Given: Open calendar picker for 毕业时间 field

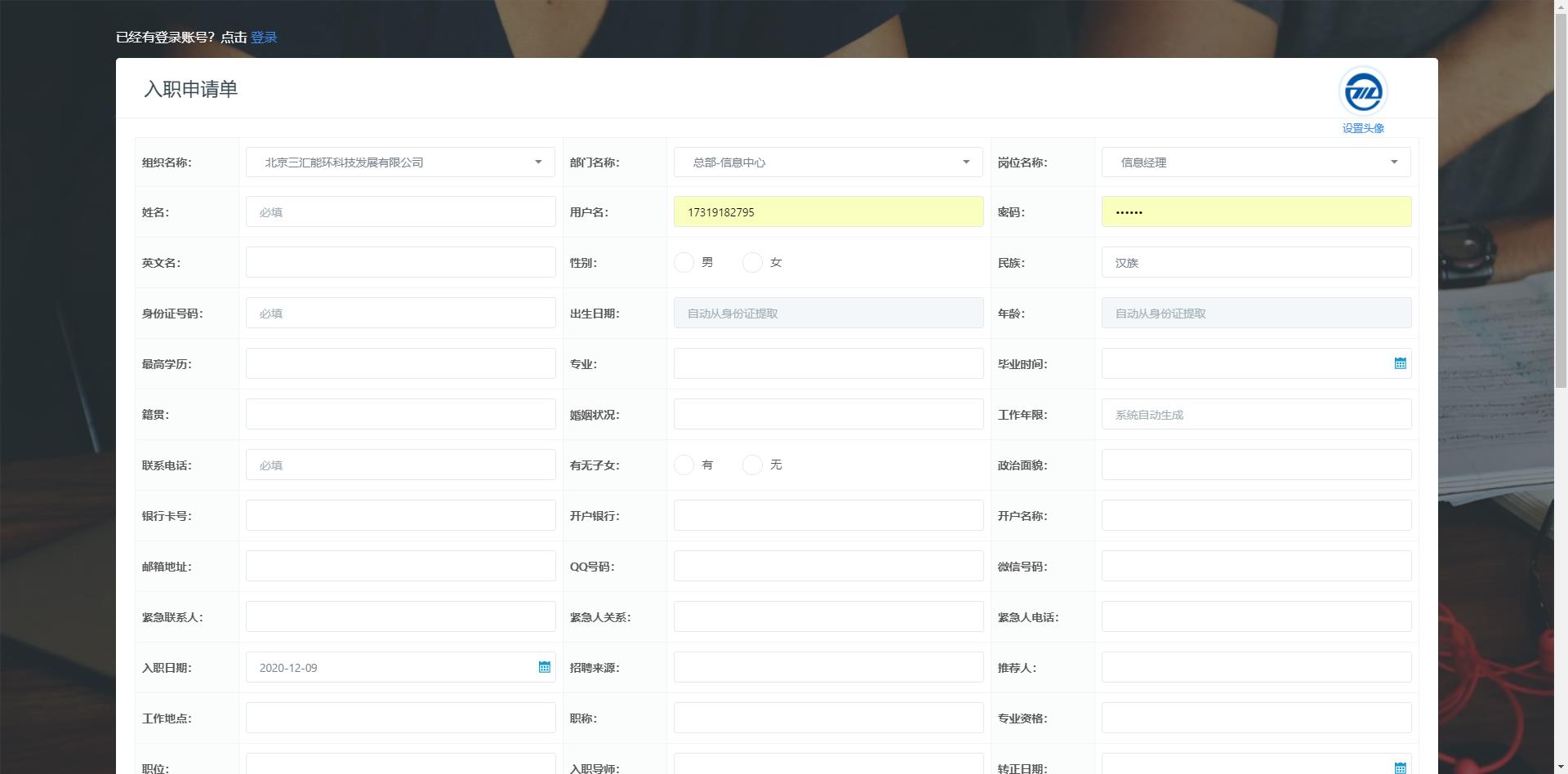Looking at the screenshot, I should pyautogui.click(x=1400, y=363).
